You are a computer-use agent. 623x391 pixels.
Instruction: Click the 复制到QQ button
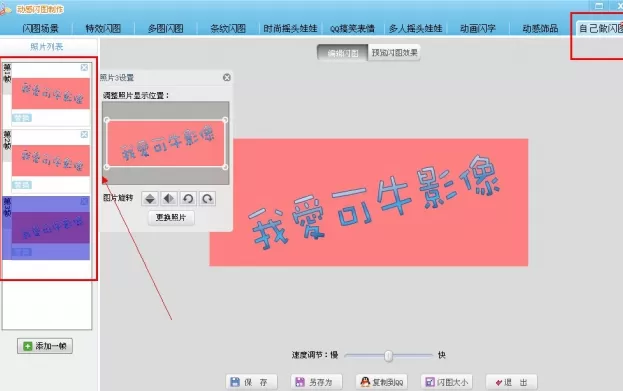tap(381, 382)
